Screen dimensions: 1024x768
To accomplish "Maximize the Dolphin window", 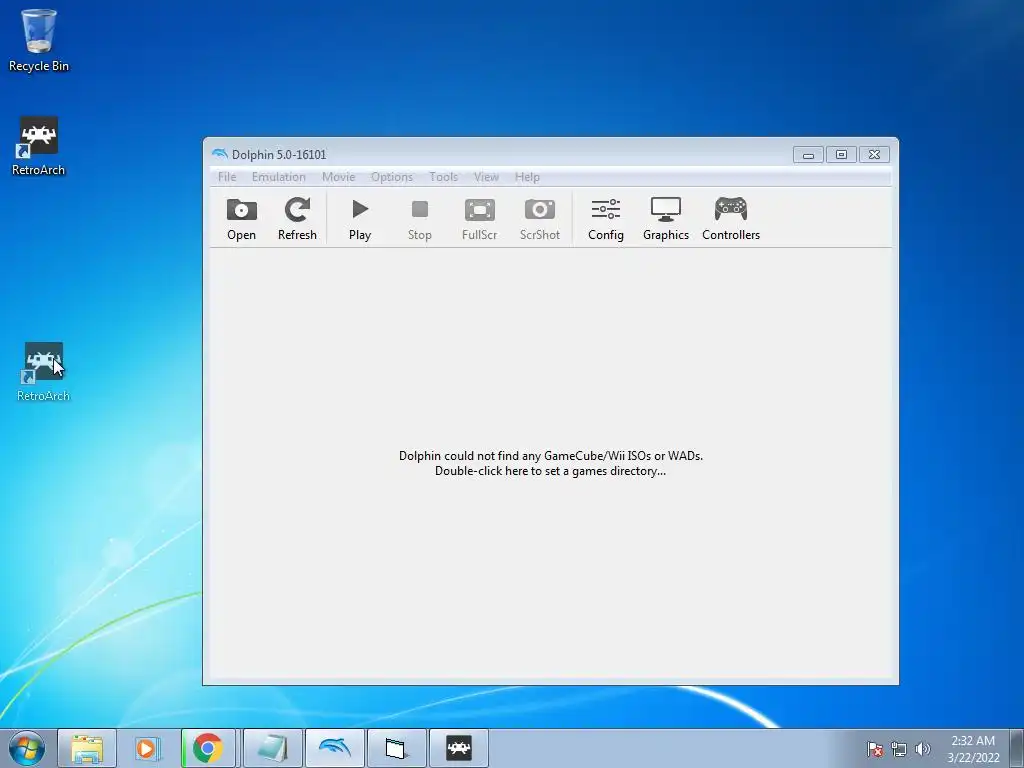I will [x=841, y=155].
